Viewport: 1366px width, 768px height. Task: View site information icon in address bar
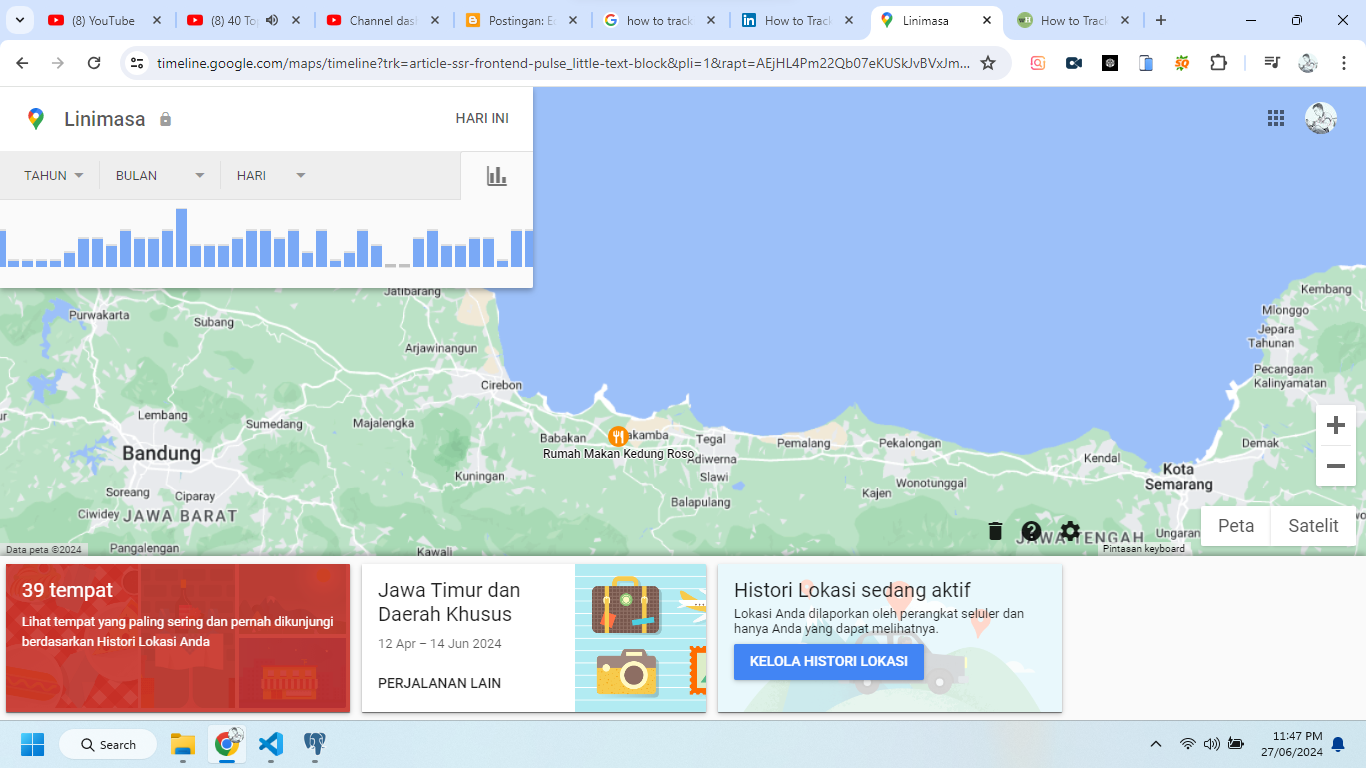click(x=138, y=63)
